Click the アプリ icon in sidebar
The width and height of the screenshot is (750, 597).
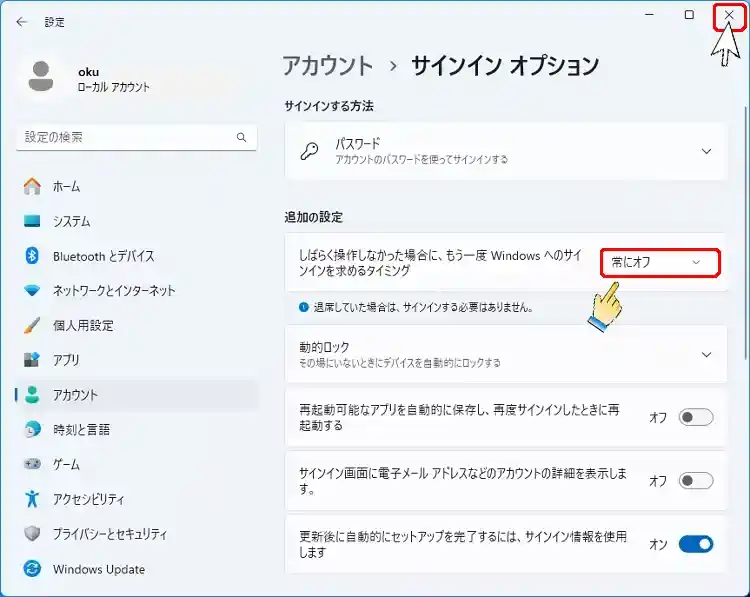tap(32, 360)
